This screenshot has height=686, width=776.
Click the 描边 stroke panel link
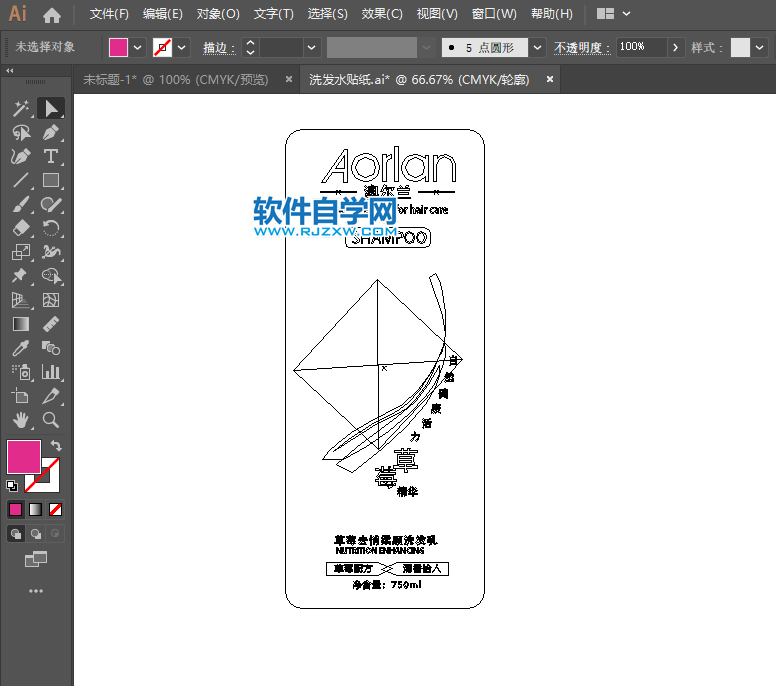(219, 48)
